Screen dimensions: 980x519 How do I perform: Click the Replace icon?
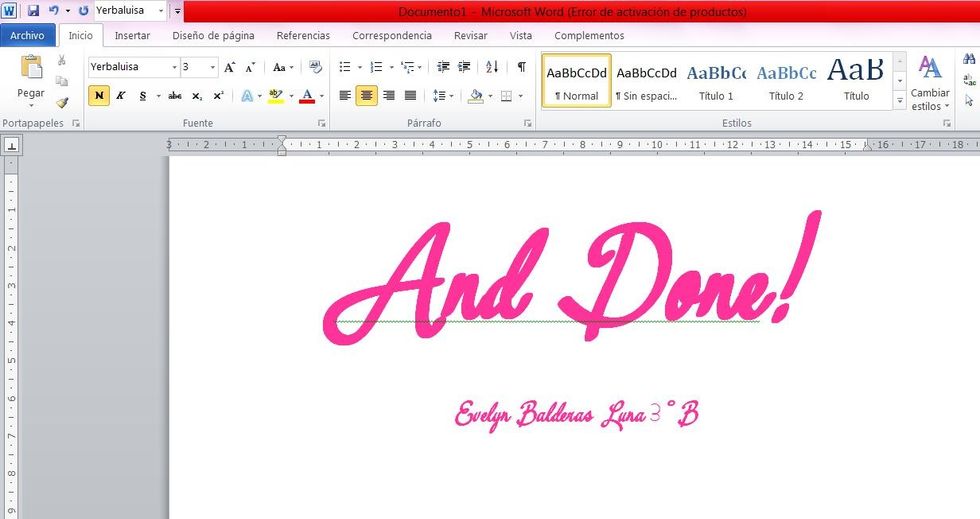pyautogui.click(x=969, y=79)
